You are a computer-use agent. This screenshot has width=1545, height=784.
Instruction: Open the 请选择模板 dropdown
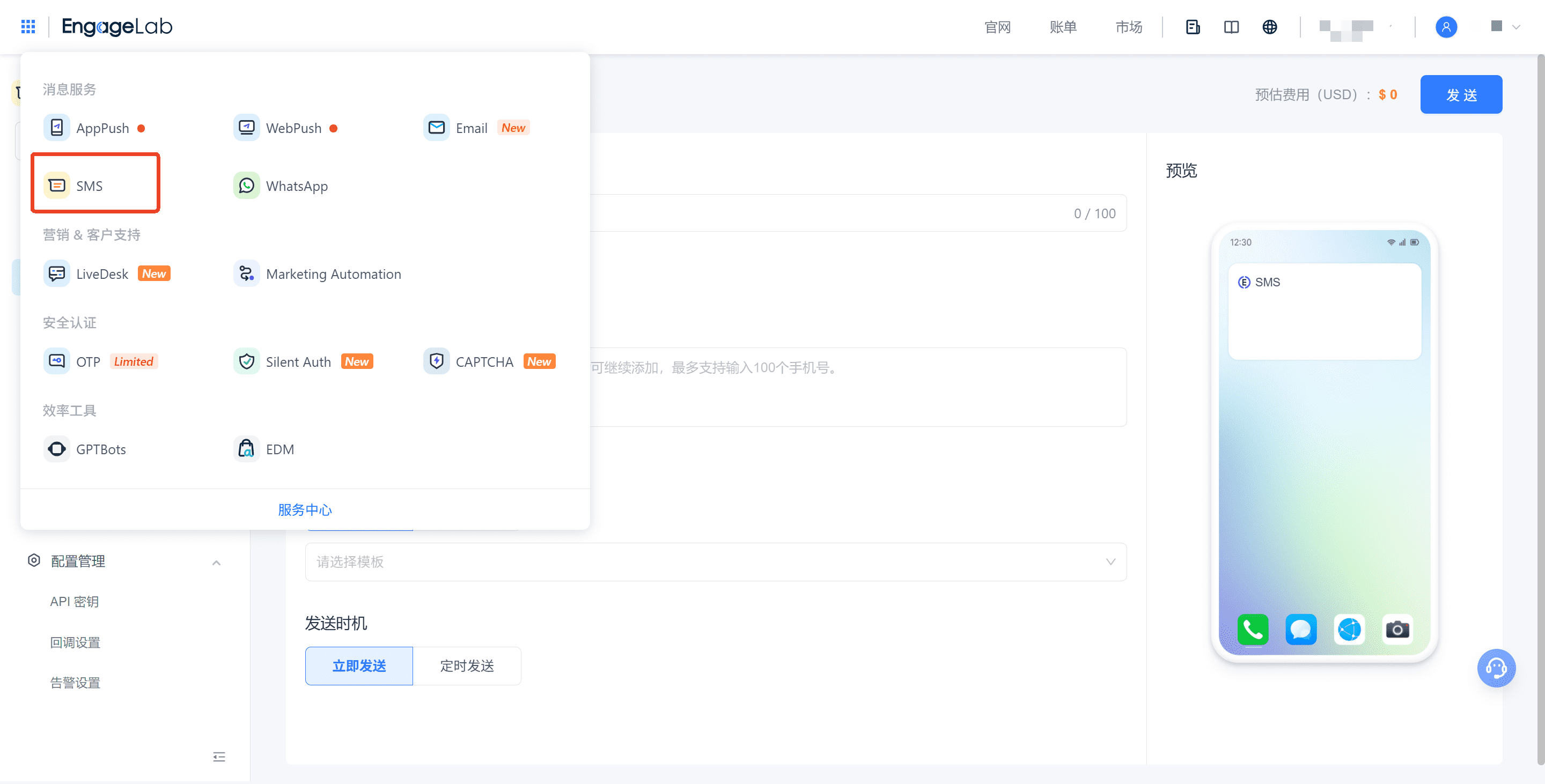tap(716, 561)
